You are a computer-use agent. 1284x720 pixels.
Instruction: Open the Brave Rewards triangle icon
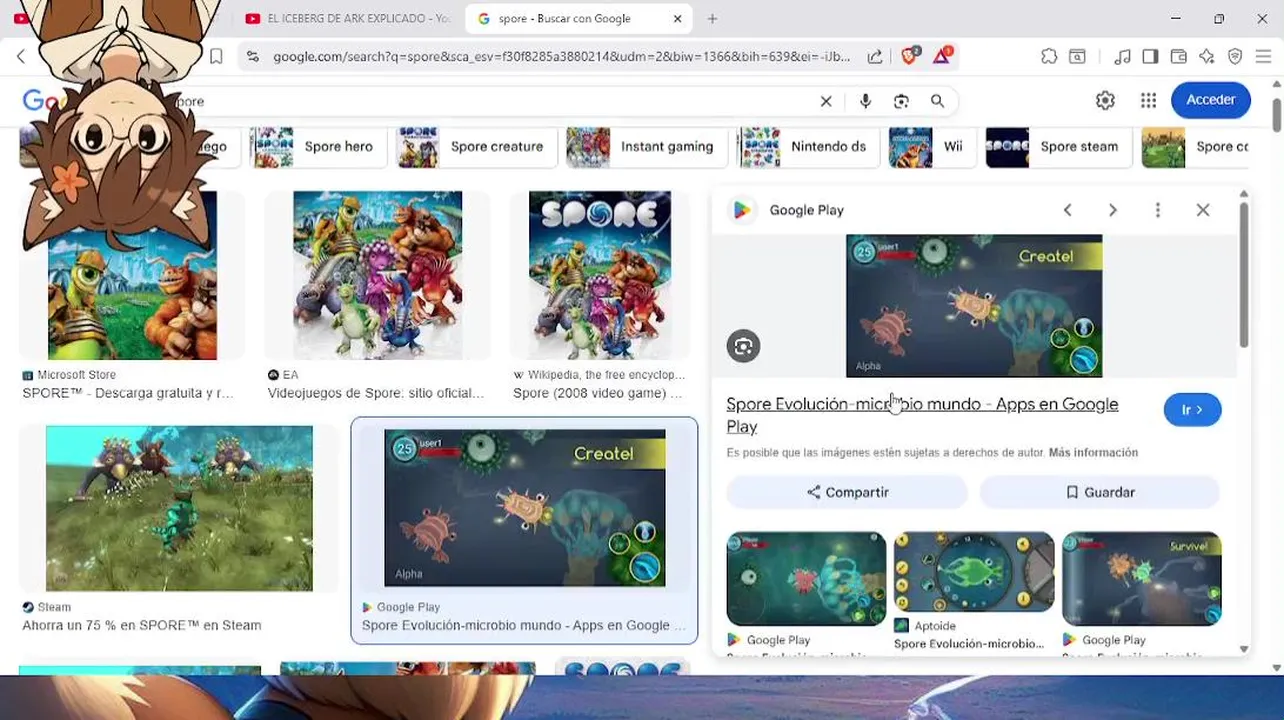click(942, 56)
